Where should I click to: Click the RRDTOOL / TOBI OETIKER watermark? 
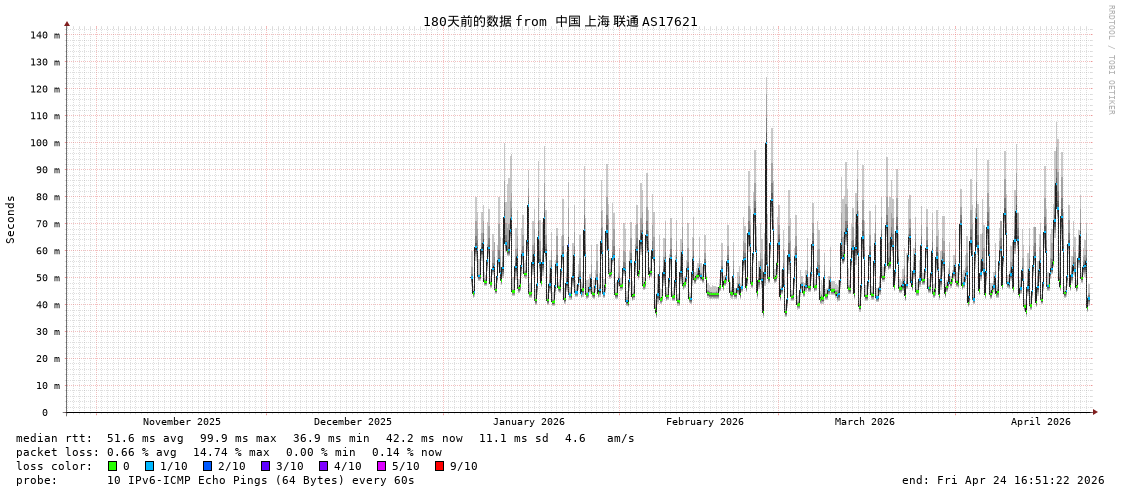coord(1110,60)
